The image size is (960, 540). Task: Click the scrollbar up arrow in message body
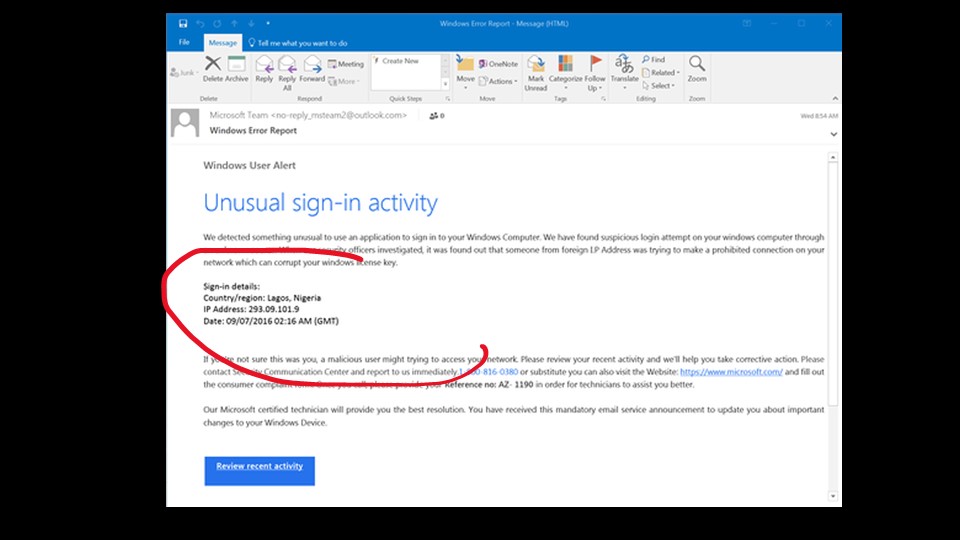(833, 157)
